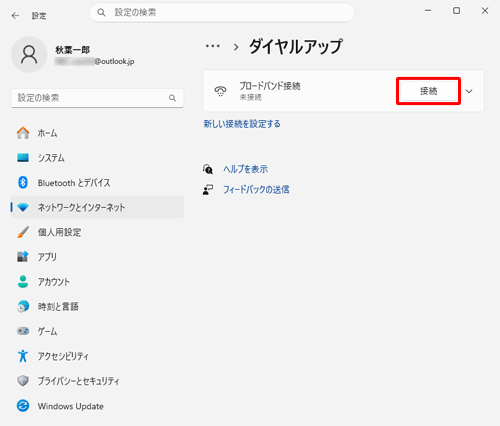The width and height of the screenshot is (500, 426).
Task: Click the Bluetooth icon in the sidebar
Action: pyautogui.click(x=23, y=182)
